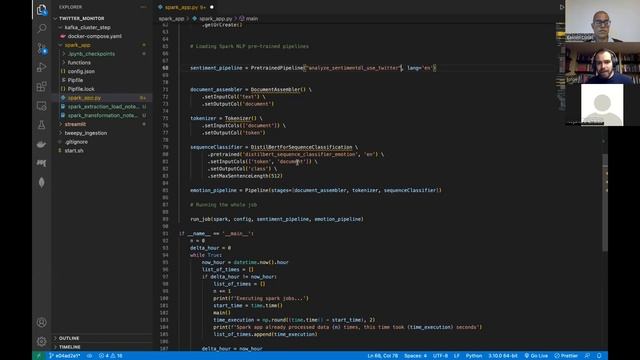Select the top participant video thumbnail
The height and width of the screenshot is (360, 640).
coord(602,21)
